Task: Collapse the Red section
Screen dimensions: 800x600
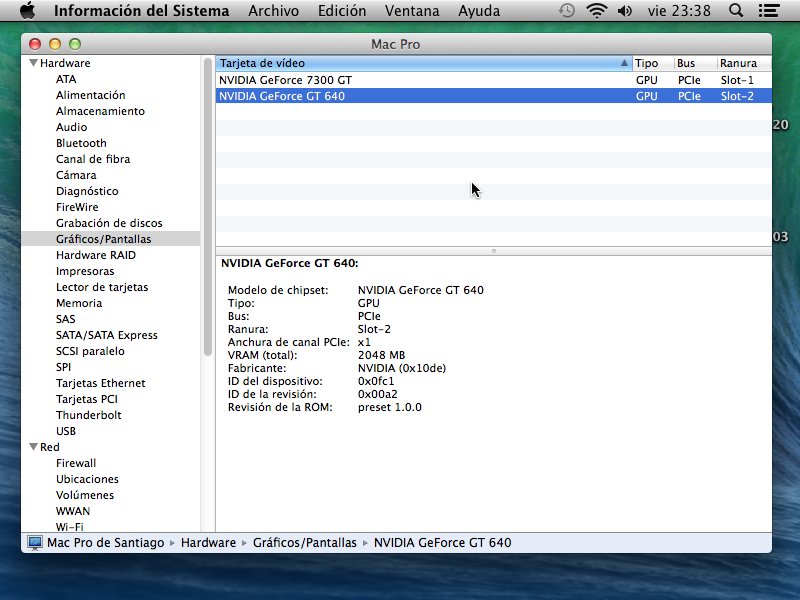Action: (x=33, y=447)
